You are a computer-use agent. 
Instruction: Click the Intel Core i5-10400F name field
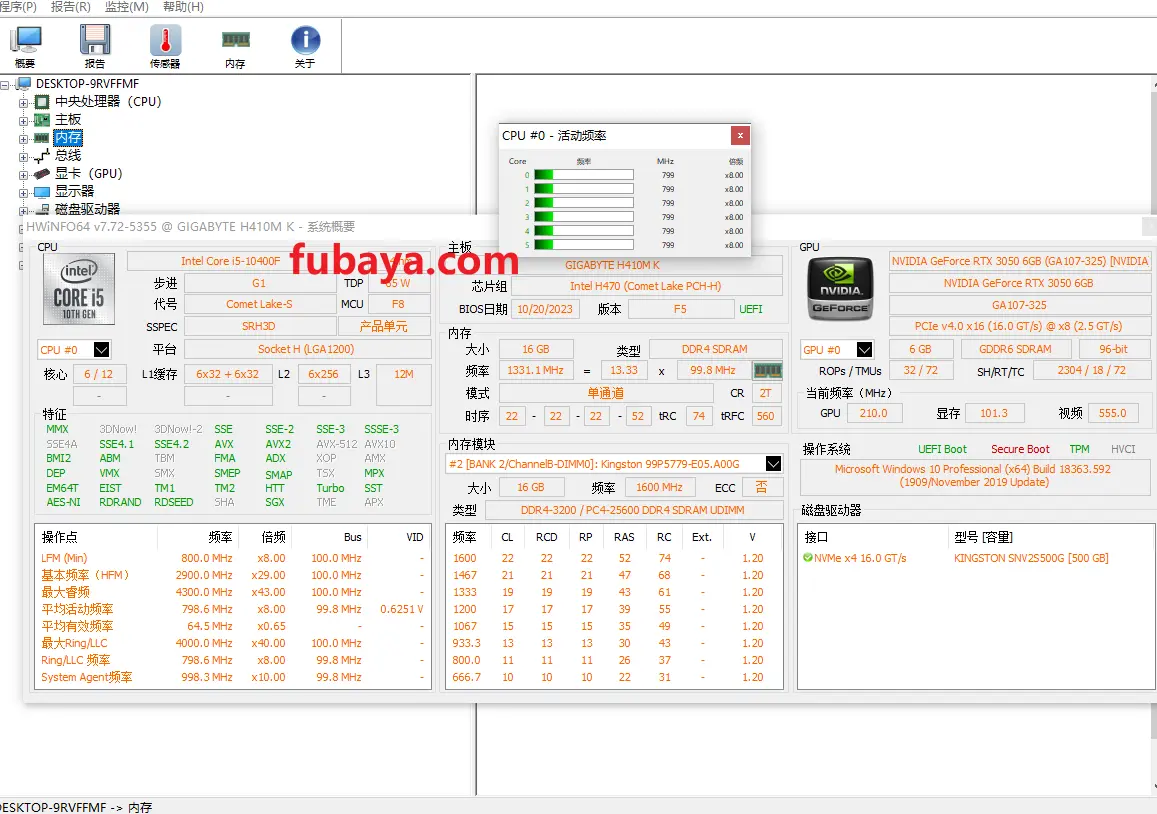tap(231, 261)
